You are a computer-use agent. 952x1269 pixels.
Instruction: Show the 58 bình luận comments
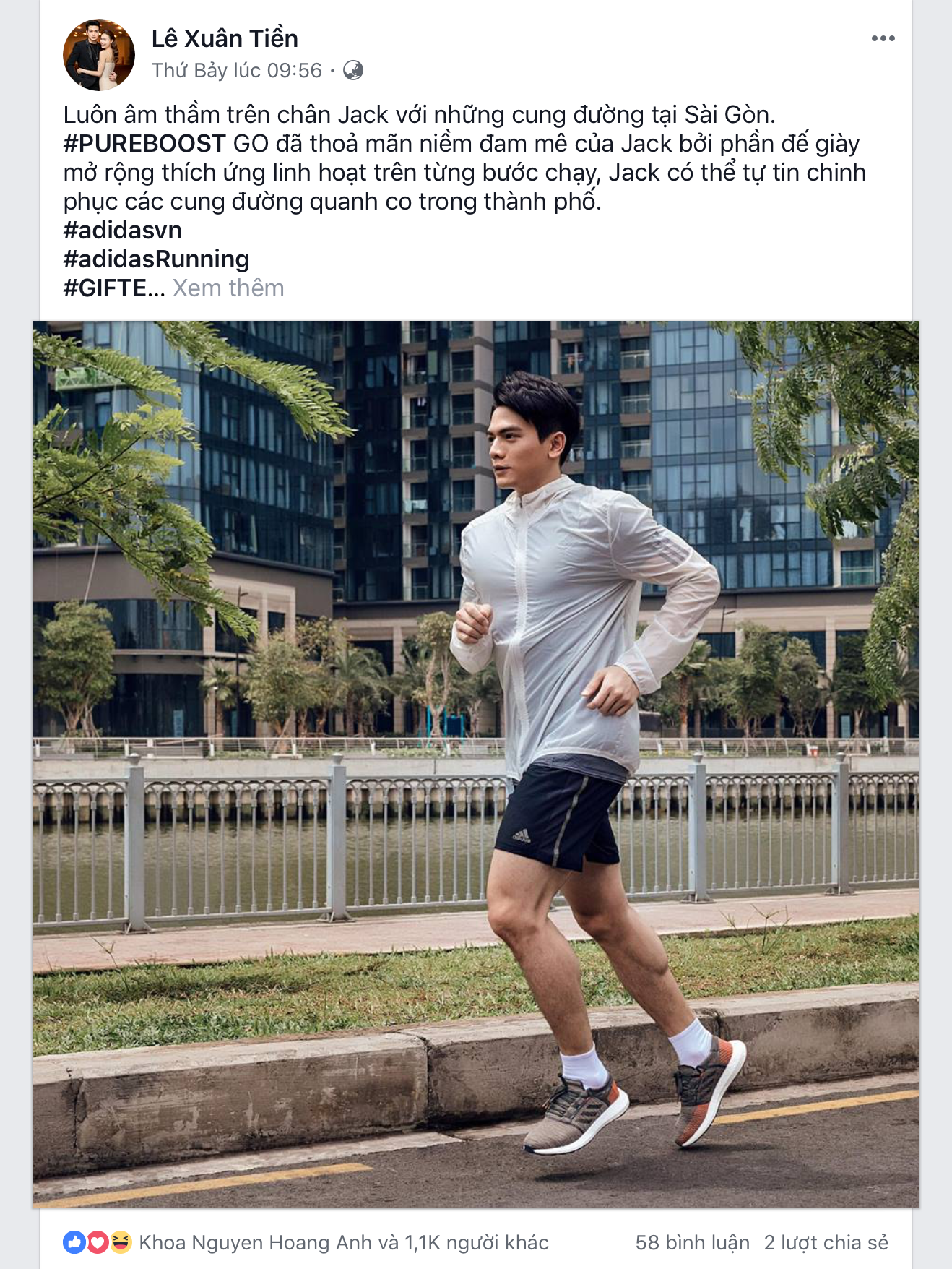click(692, 1242)
